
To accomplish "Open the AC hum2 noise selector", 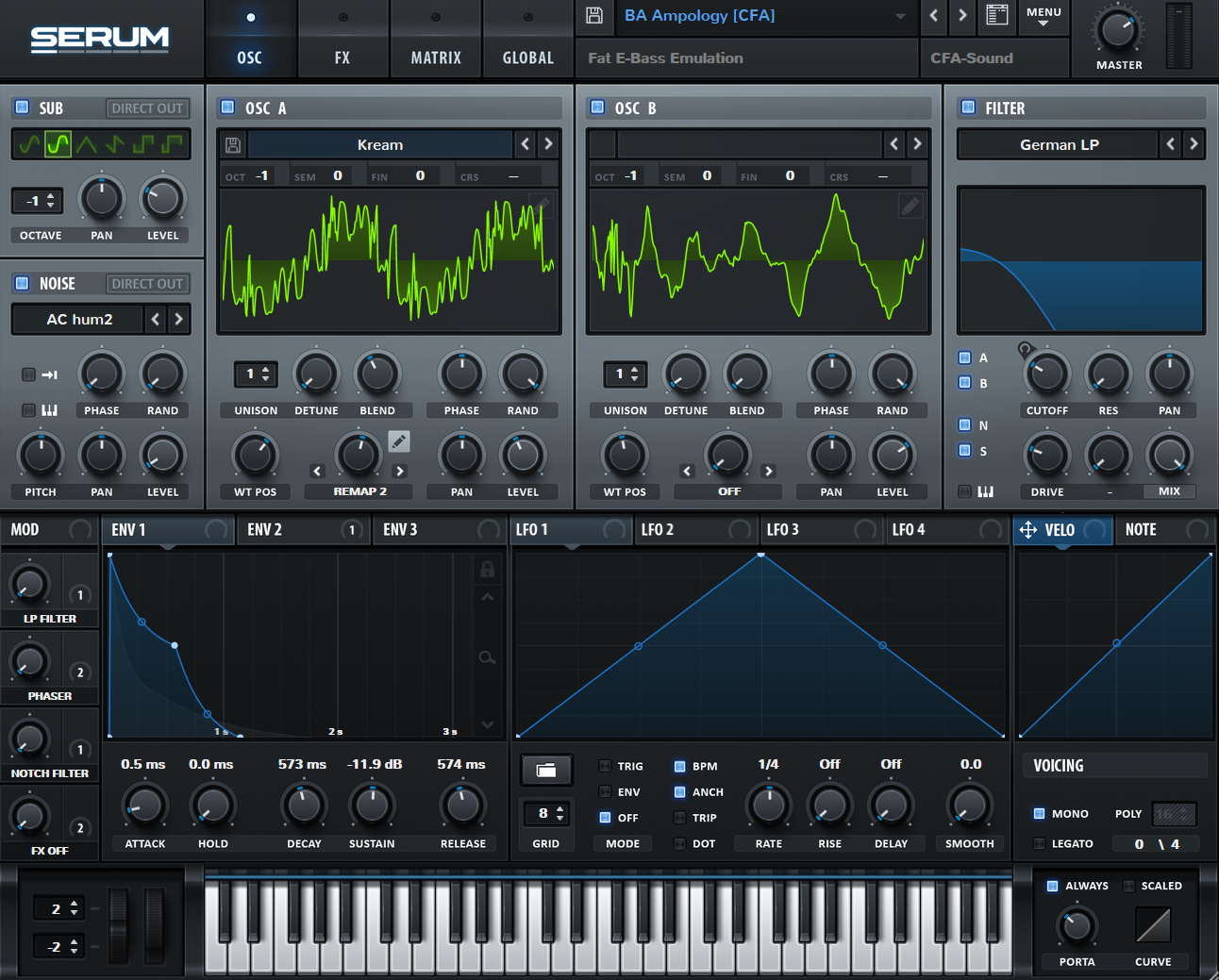I will tap(79, 320).
